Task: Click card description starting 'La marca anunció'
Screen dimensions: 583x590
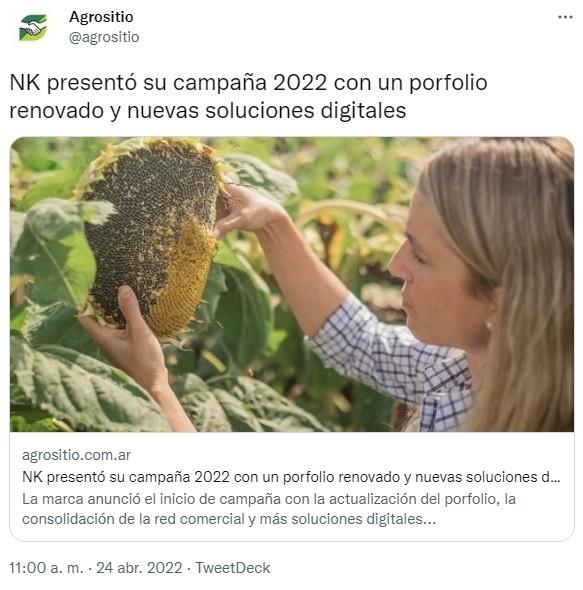Action: point(269,509)
